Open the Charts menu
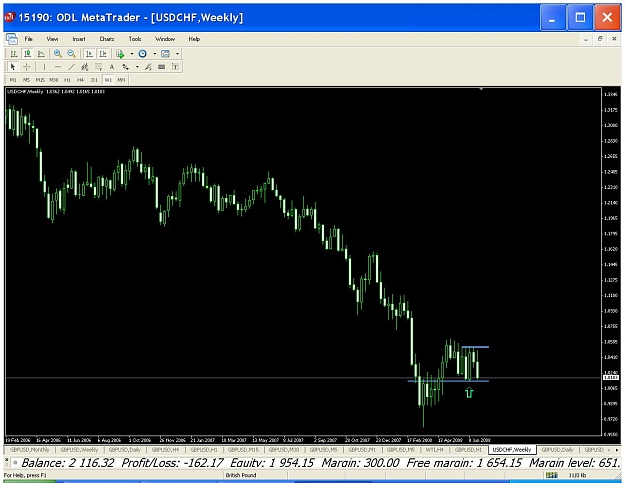625x483 pixels. coord(107,39)
